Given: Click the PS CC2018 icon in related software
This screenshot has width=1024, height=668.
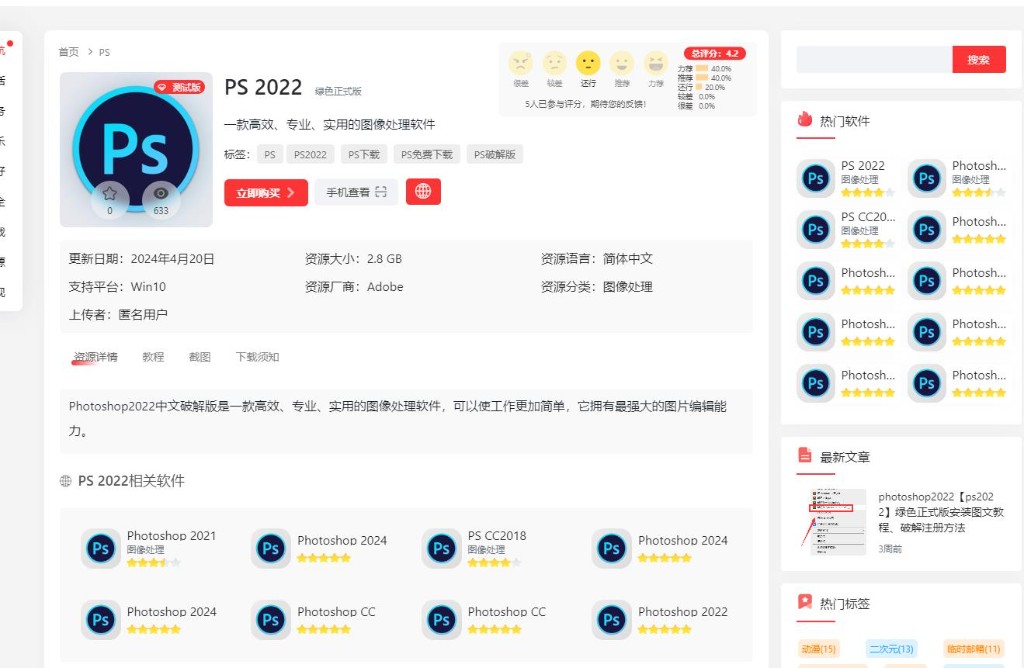Looking at the screenshot, I should (x=441, y=549).
